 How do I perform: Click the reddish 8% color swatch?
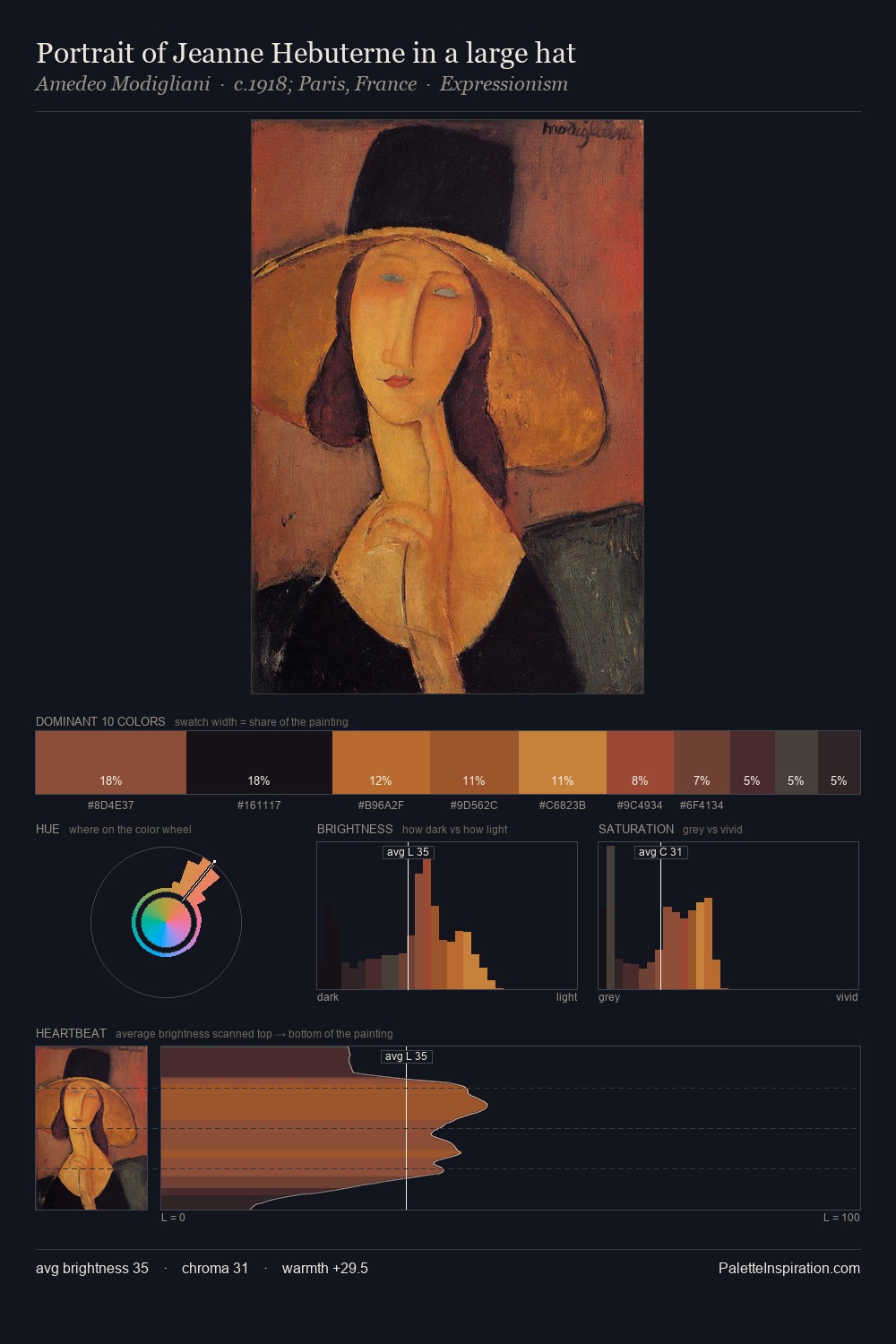pyautogui.click(x=640, y=762)
